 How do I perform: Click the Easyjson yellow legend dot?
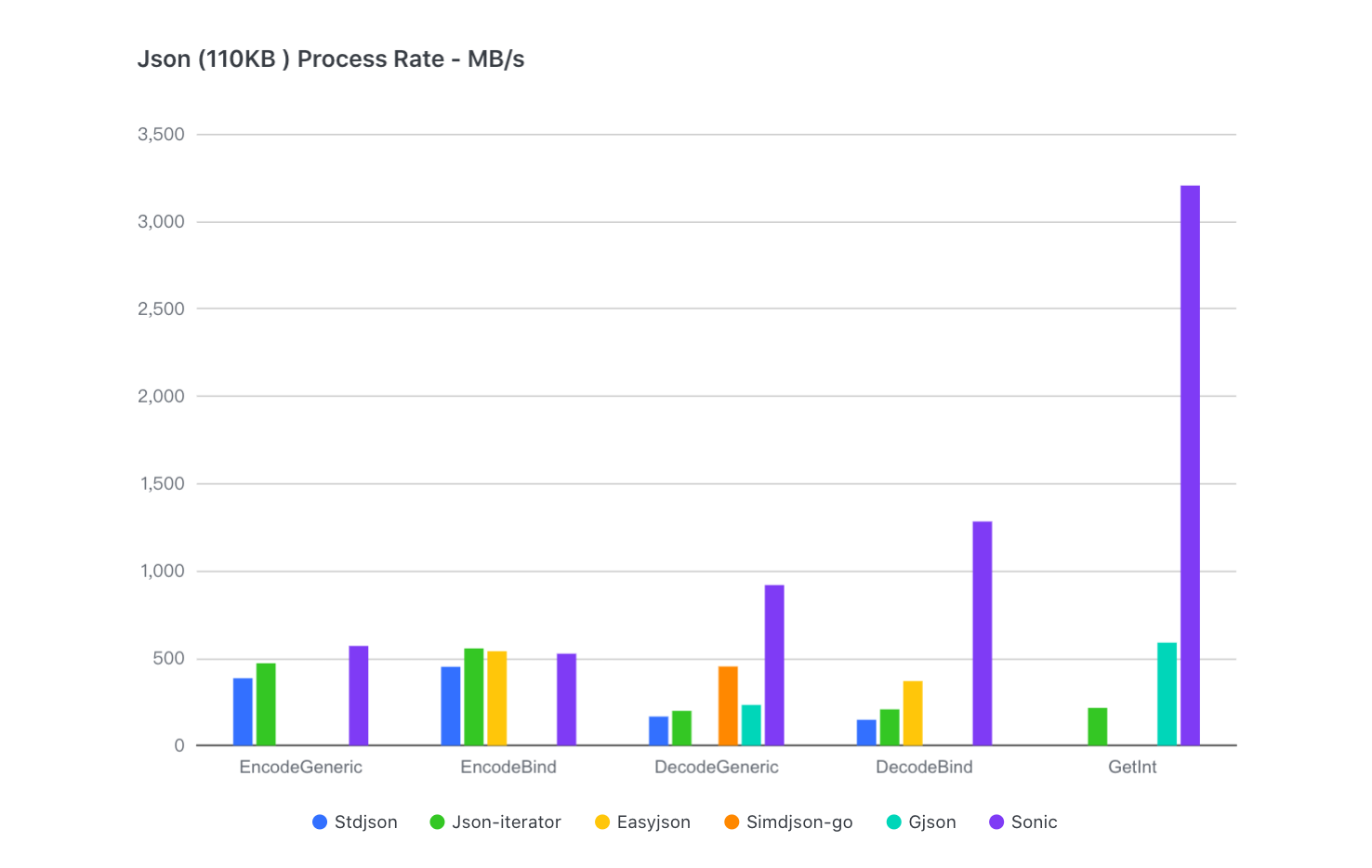pos(602,822)
